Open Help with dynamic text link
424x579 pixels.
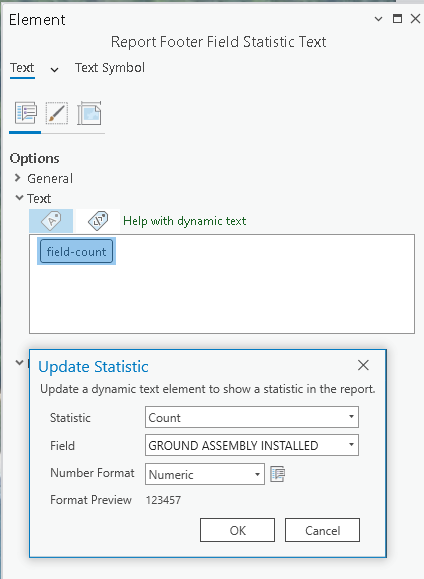coord(185,221)
